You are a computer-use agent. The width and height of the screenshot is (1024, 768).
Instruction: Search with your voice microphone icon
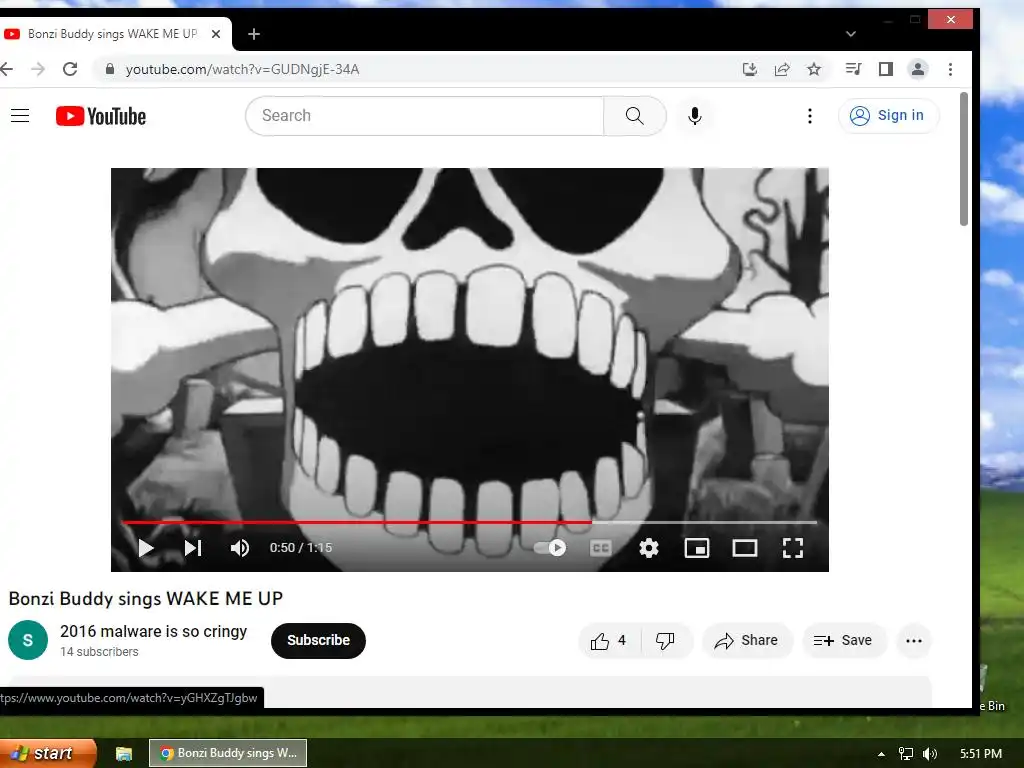[x=695, y=116]
